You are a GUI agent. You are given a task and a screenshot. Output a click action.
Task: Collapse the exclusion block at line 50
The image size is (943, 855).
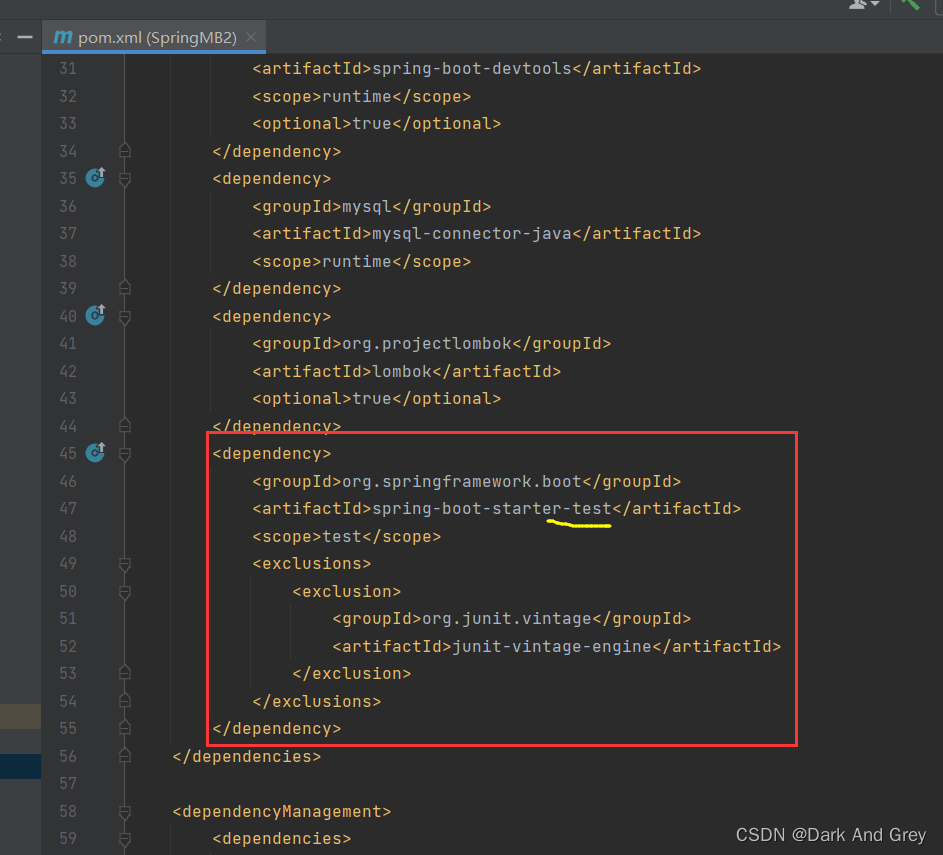[125, 592]
